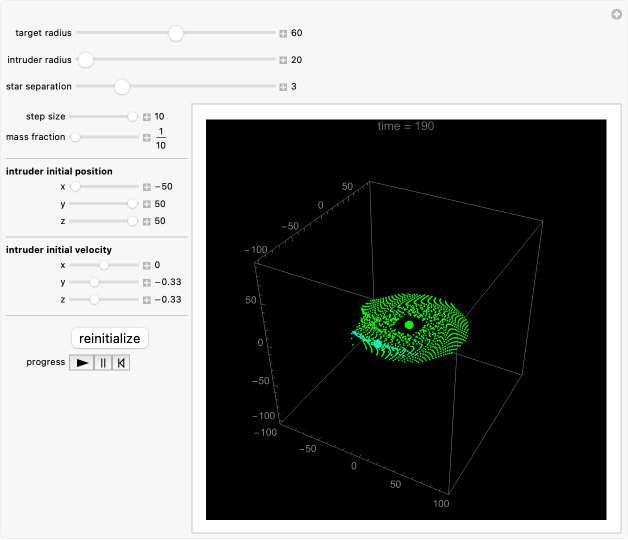Click the intruder radius slider thumb
The height and width of the screenshot is (540, 628).
[86, 60]
